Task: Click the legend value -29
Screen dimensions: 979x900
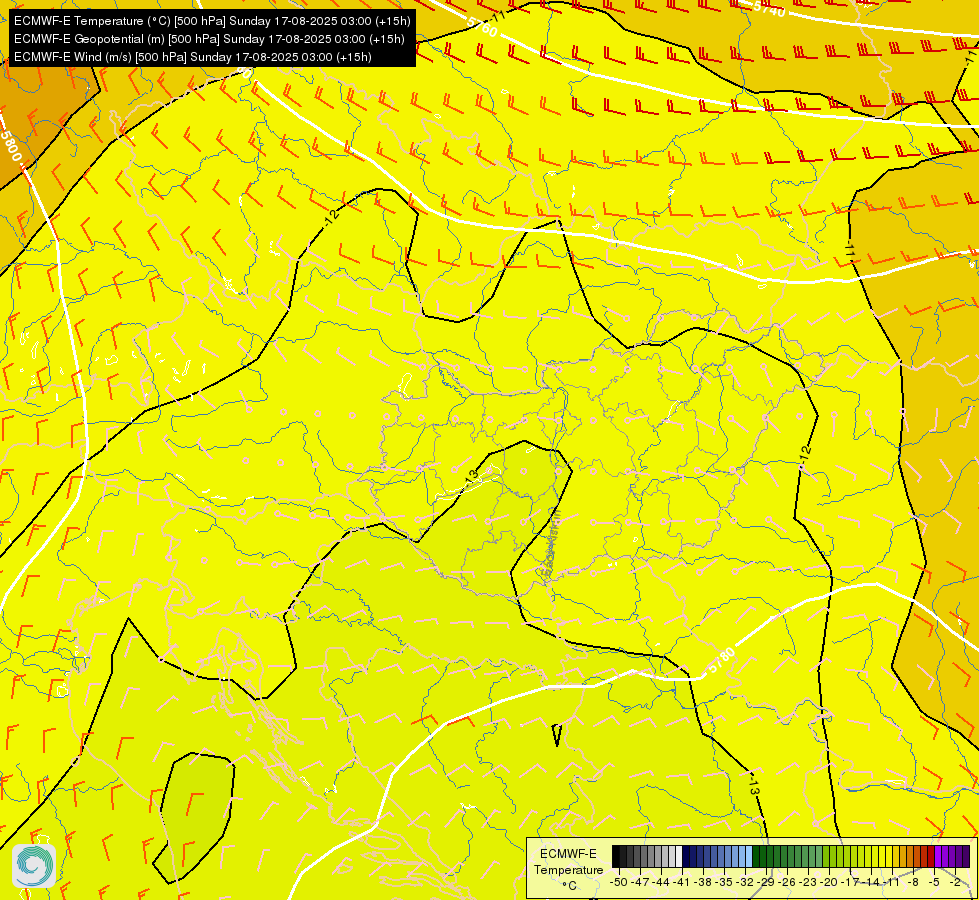Action: coord(766,882)
